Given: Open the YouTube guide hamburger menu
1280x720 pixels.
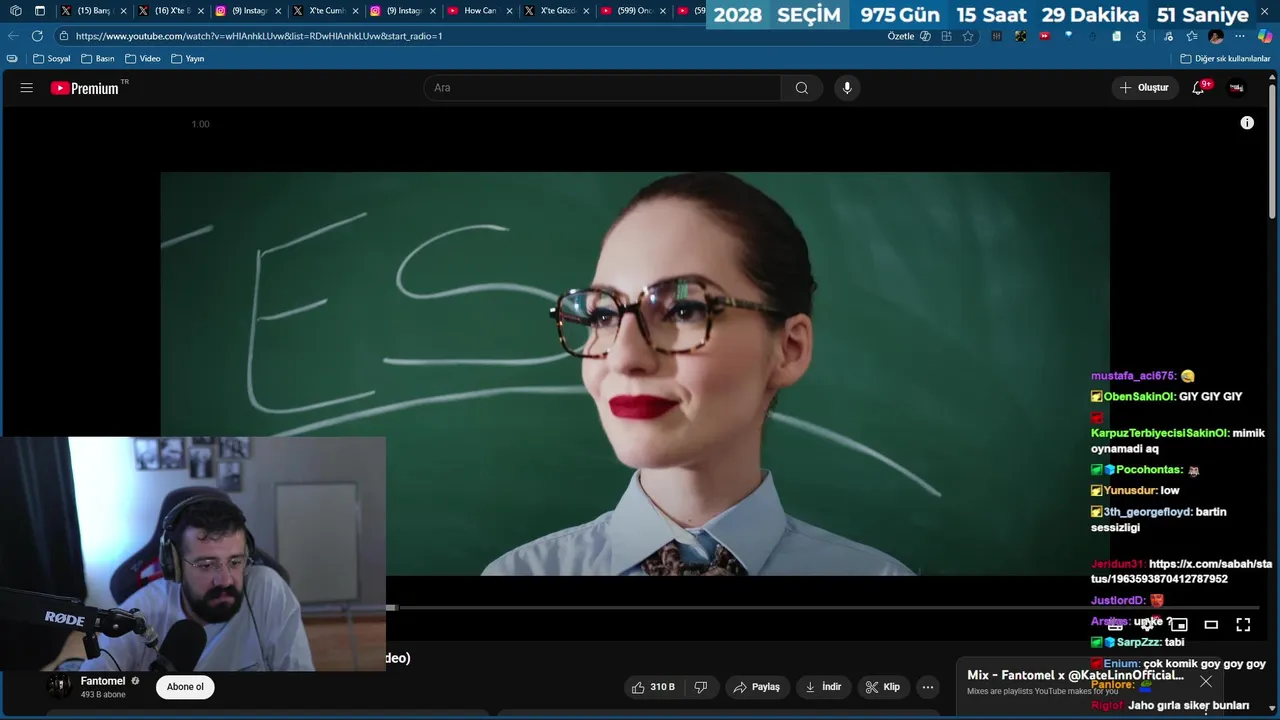Looking at the screenshot, I should (x=27, y=88).
